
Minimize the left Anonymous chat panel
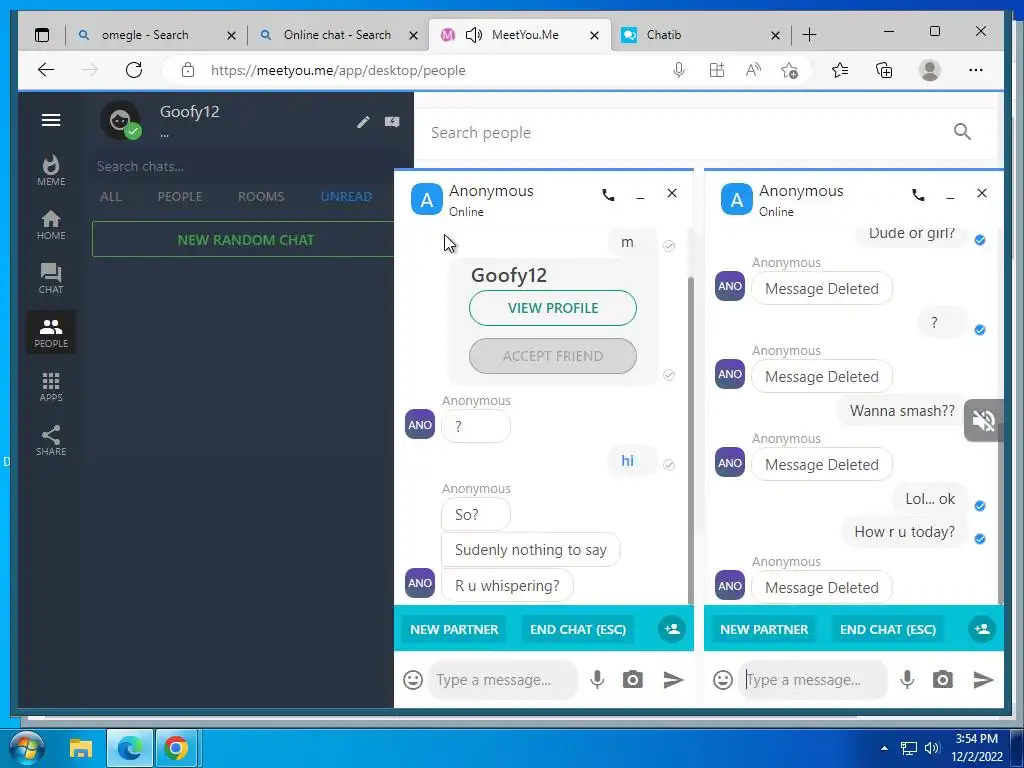point(640,195)
